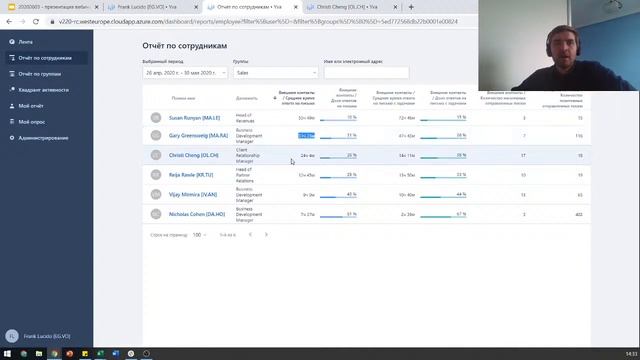The width and height of the screenshot is (640, 360).
Task: Open Word from the taskbar
Action: (116, 353)
